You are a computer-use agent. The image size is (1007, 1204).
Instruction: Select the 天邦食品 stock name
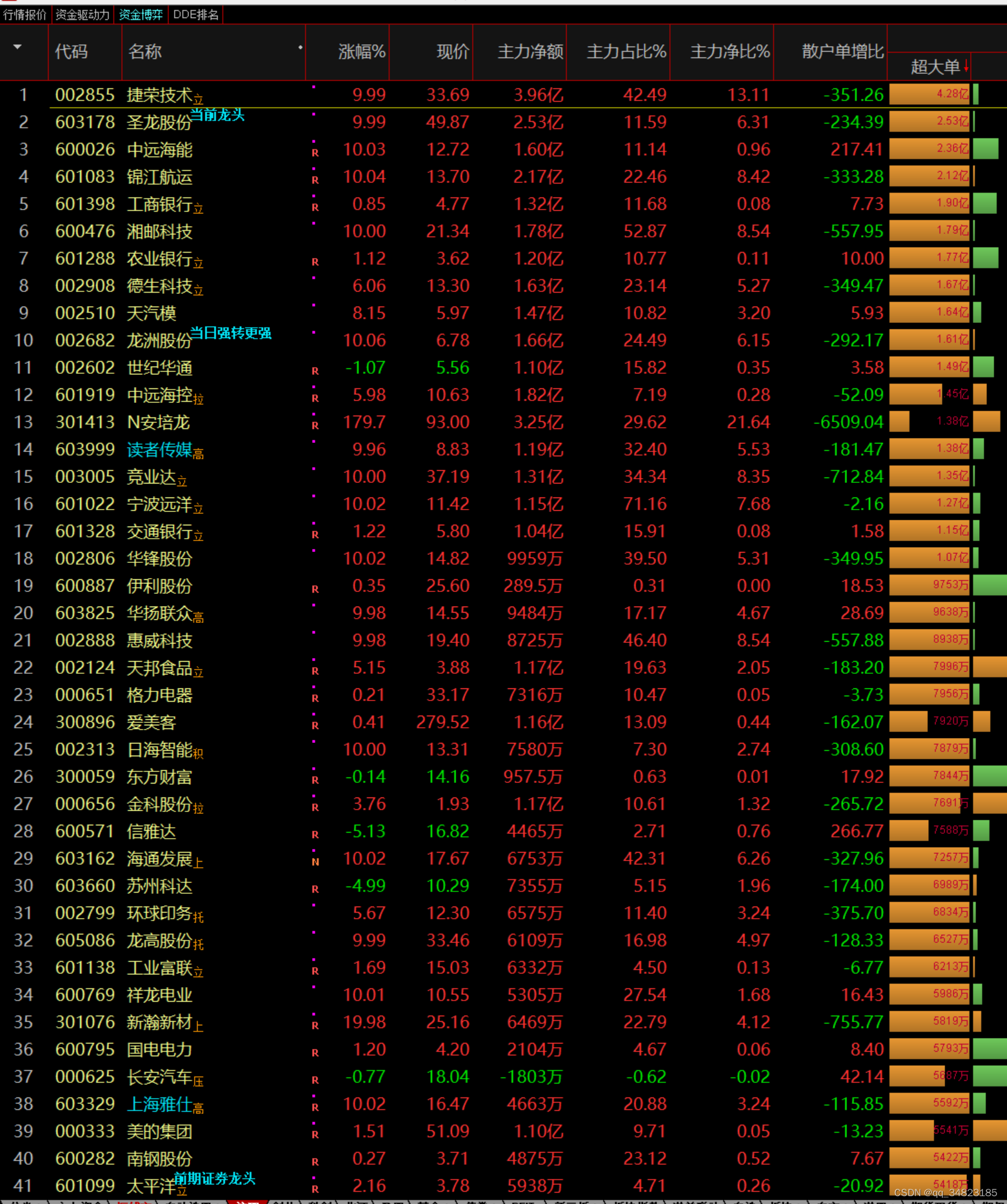tap(159, 668)
